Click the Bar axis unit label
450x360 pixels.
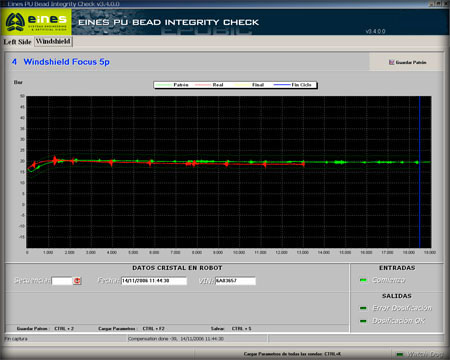18,82
